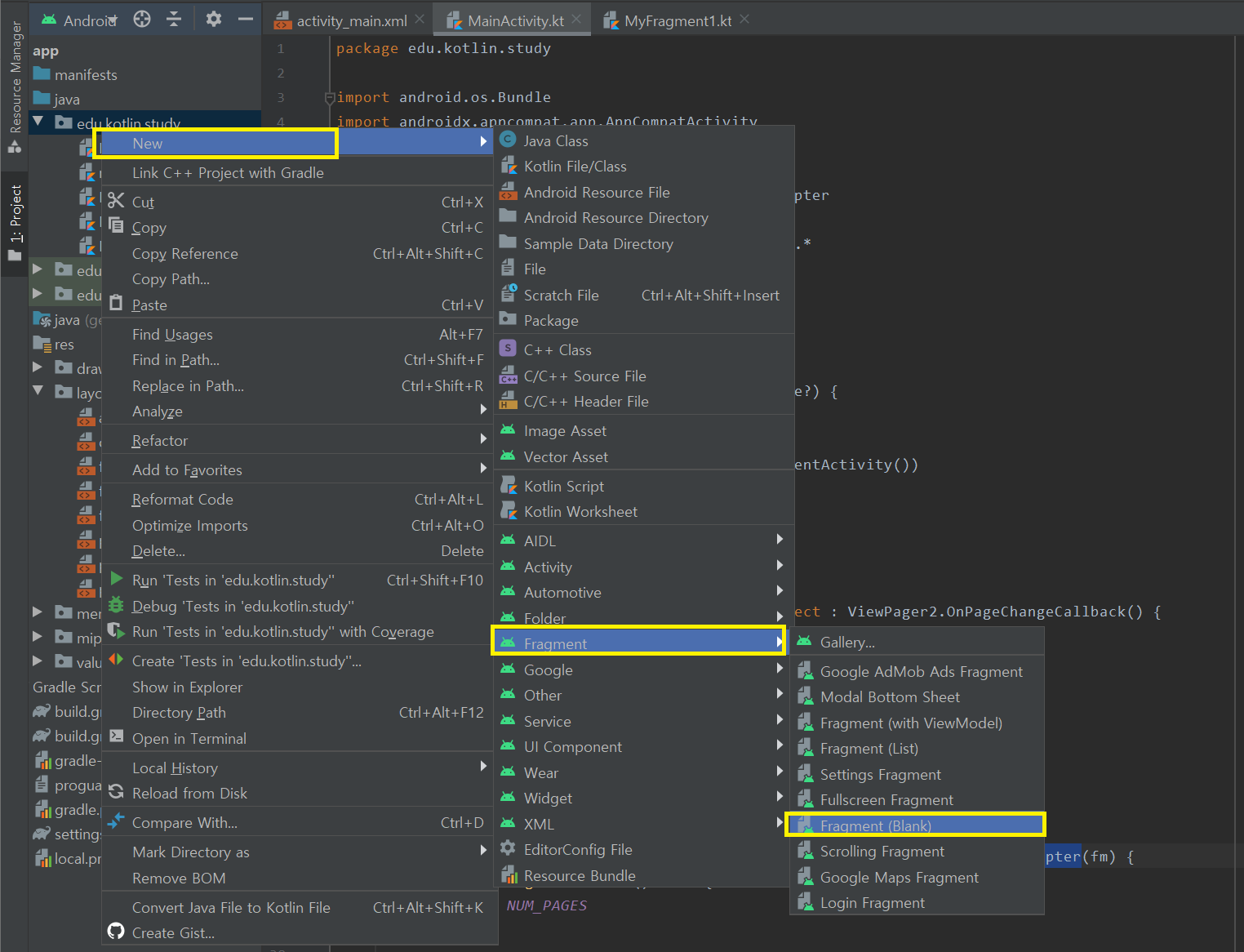Click the Debug Tests bug icon

pos(117,605)
